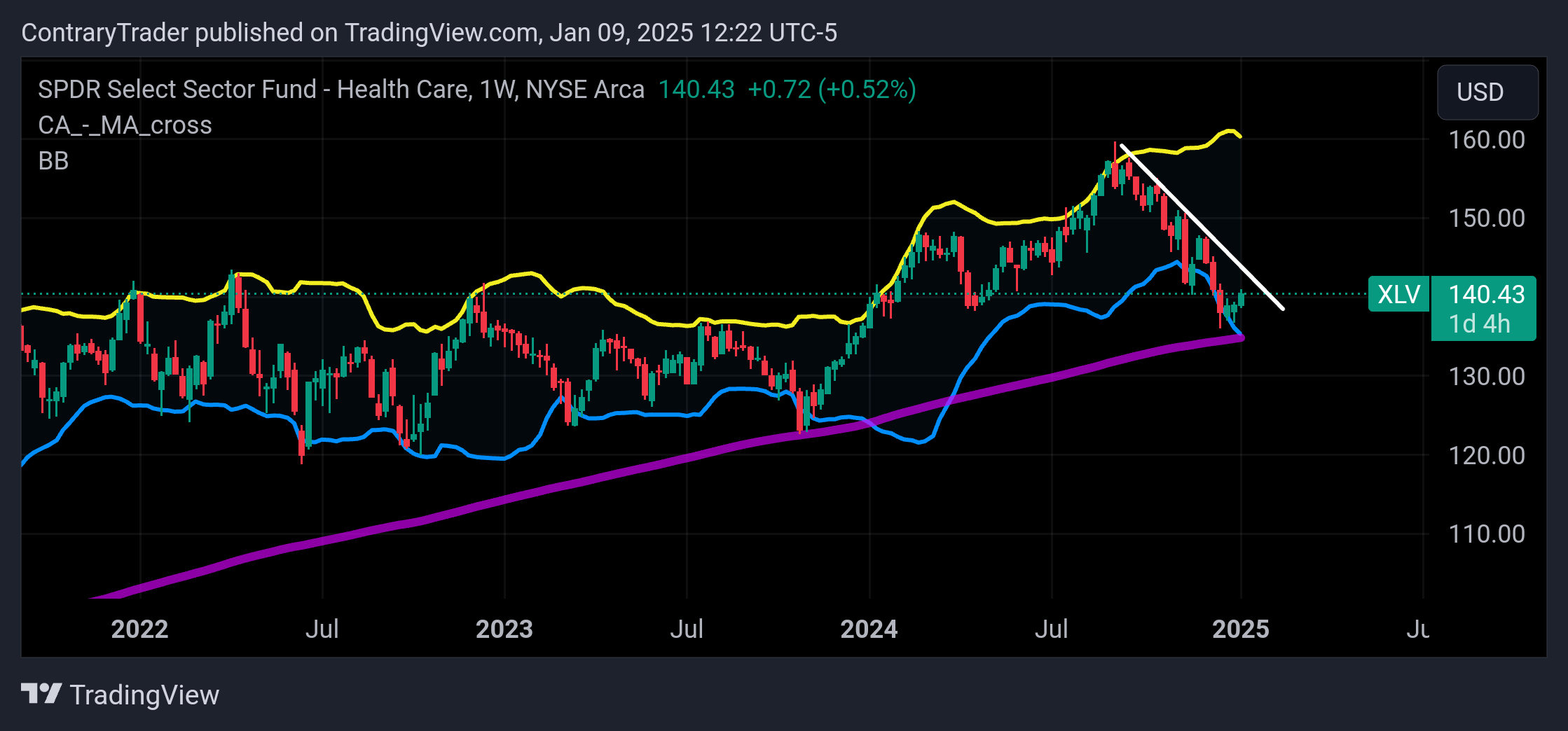Click the 140.43 current price label
Viewport: 1568px width, 731px height.
[x=1486, y=294]
